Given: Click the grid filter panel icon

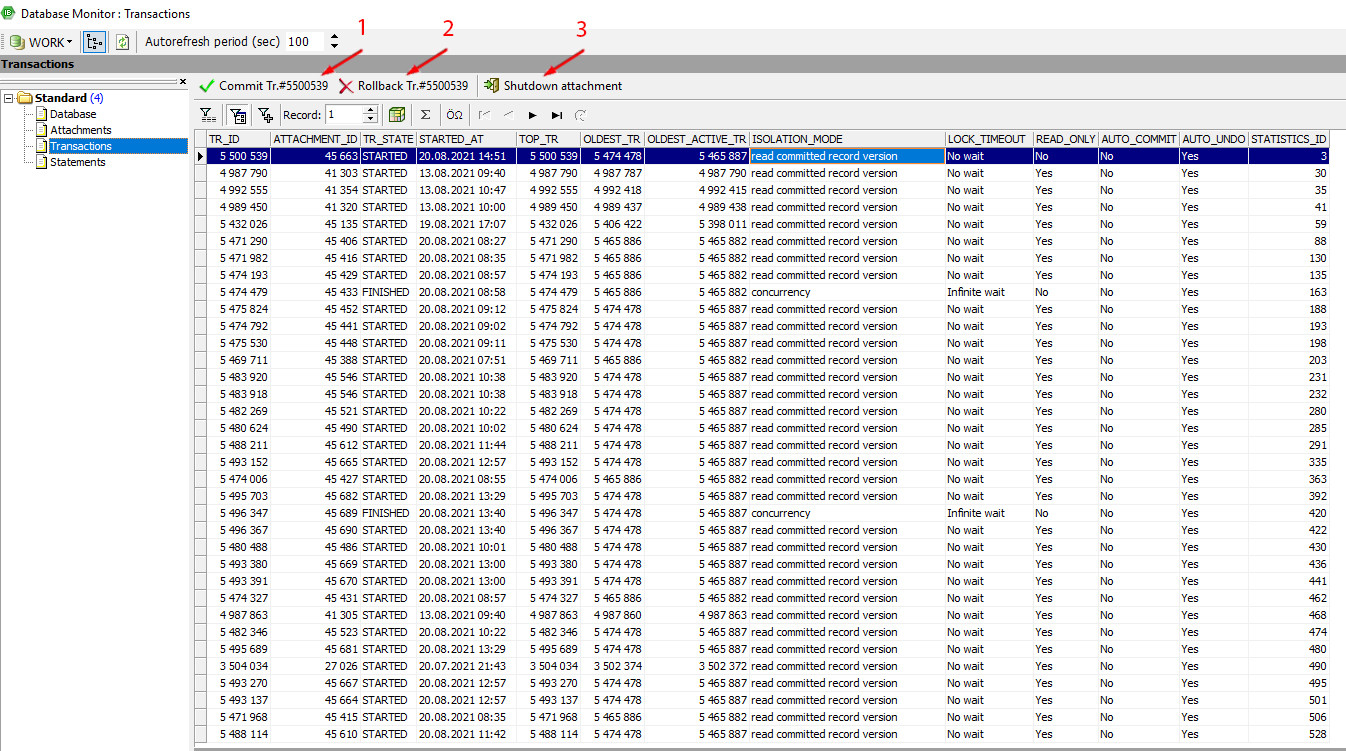Looking at the screenshot, I should [x=207, y=115].
